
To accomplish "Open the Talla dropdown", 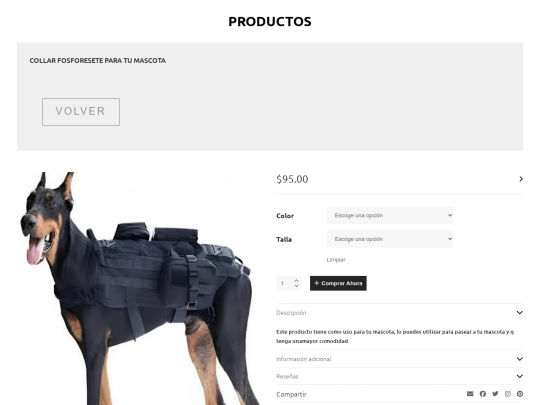I will (x=390, y=239).
